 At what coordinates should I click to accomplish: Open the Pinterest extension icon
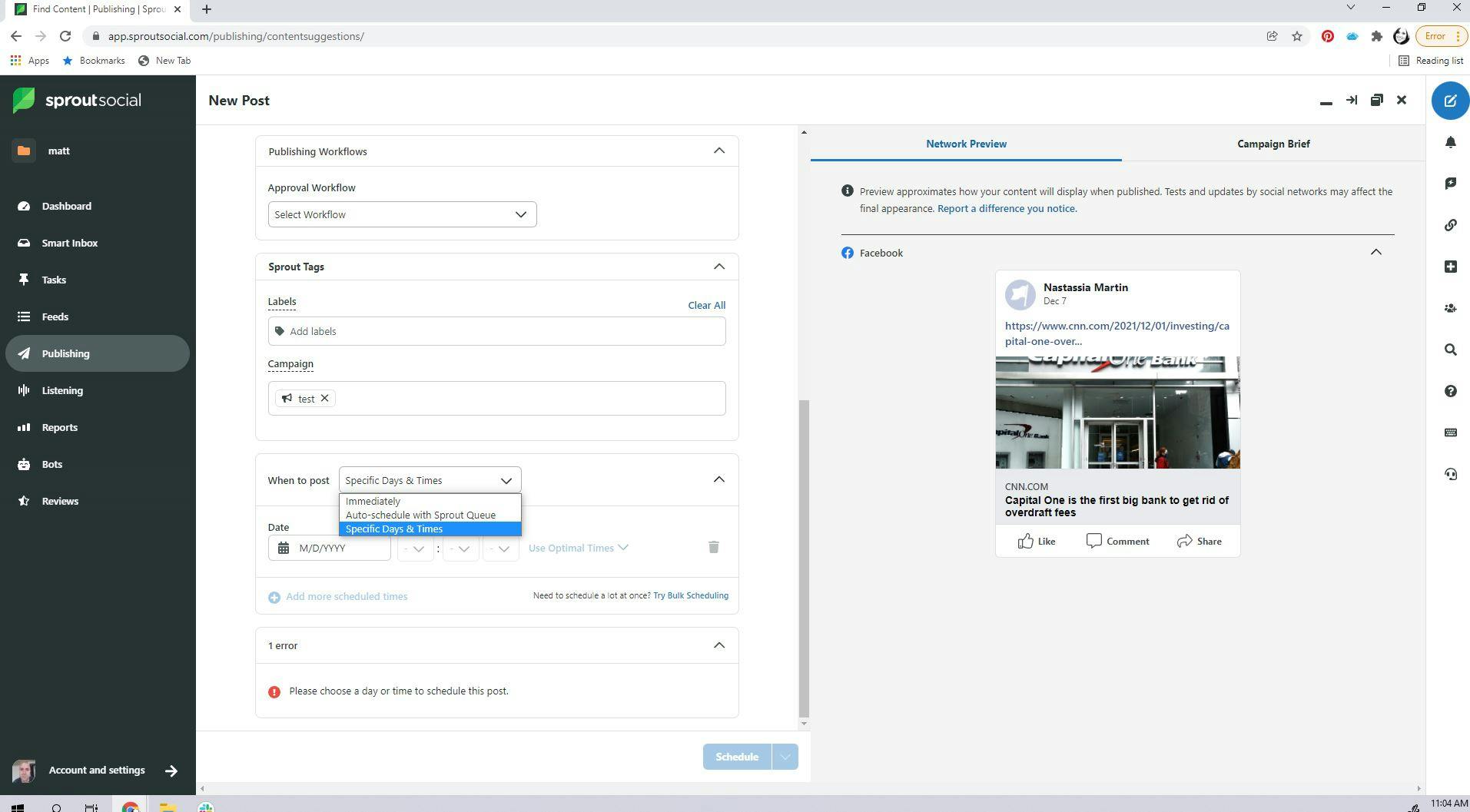[x=1327, y=36]
